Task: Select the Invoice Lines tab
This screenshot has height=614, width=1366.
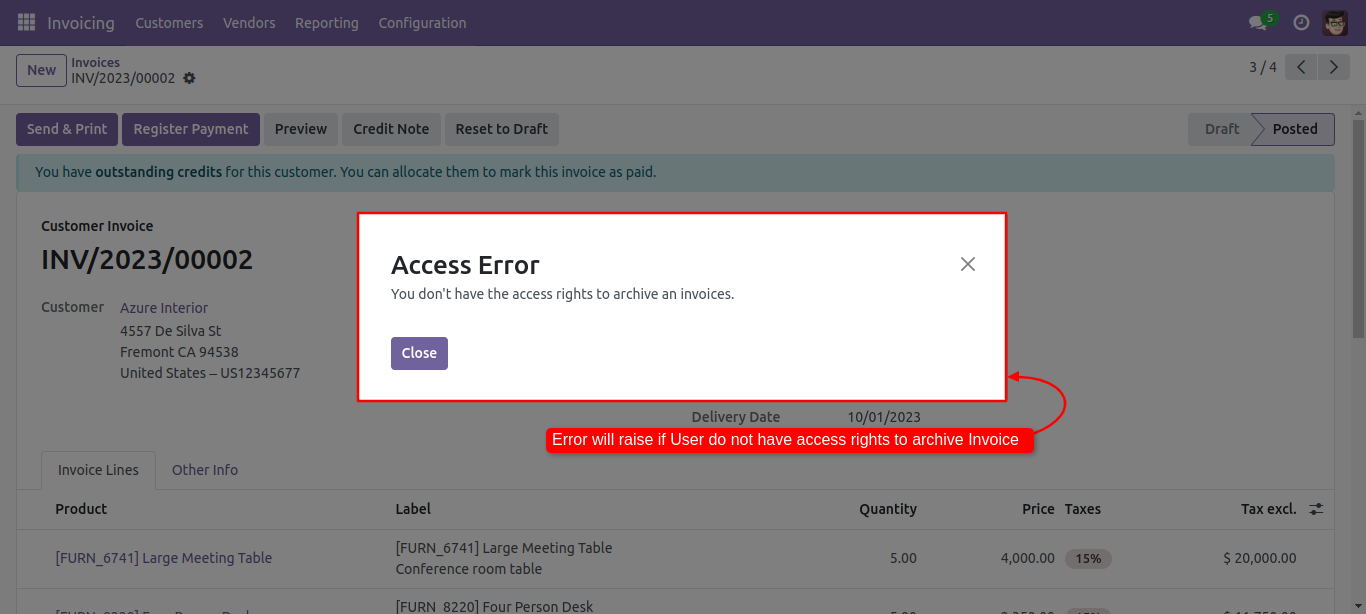Action: tap(98, 470)
